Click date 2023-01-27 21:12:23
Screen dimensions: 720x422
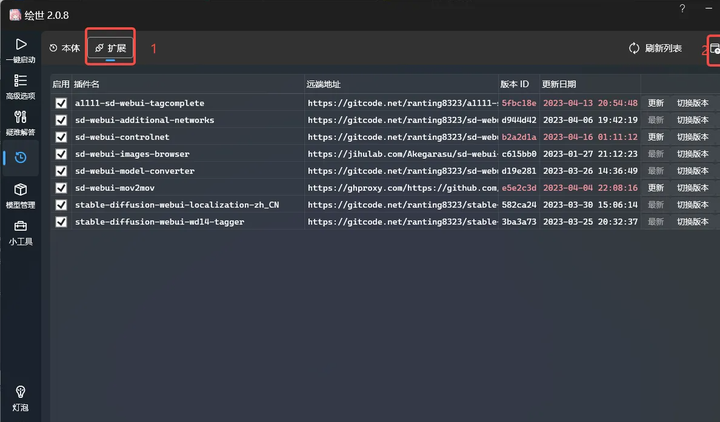tap(591, 154)
